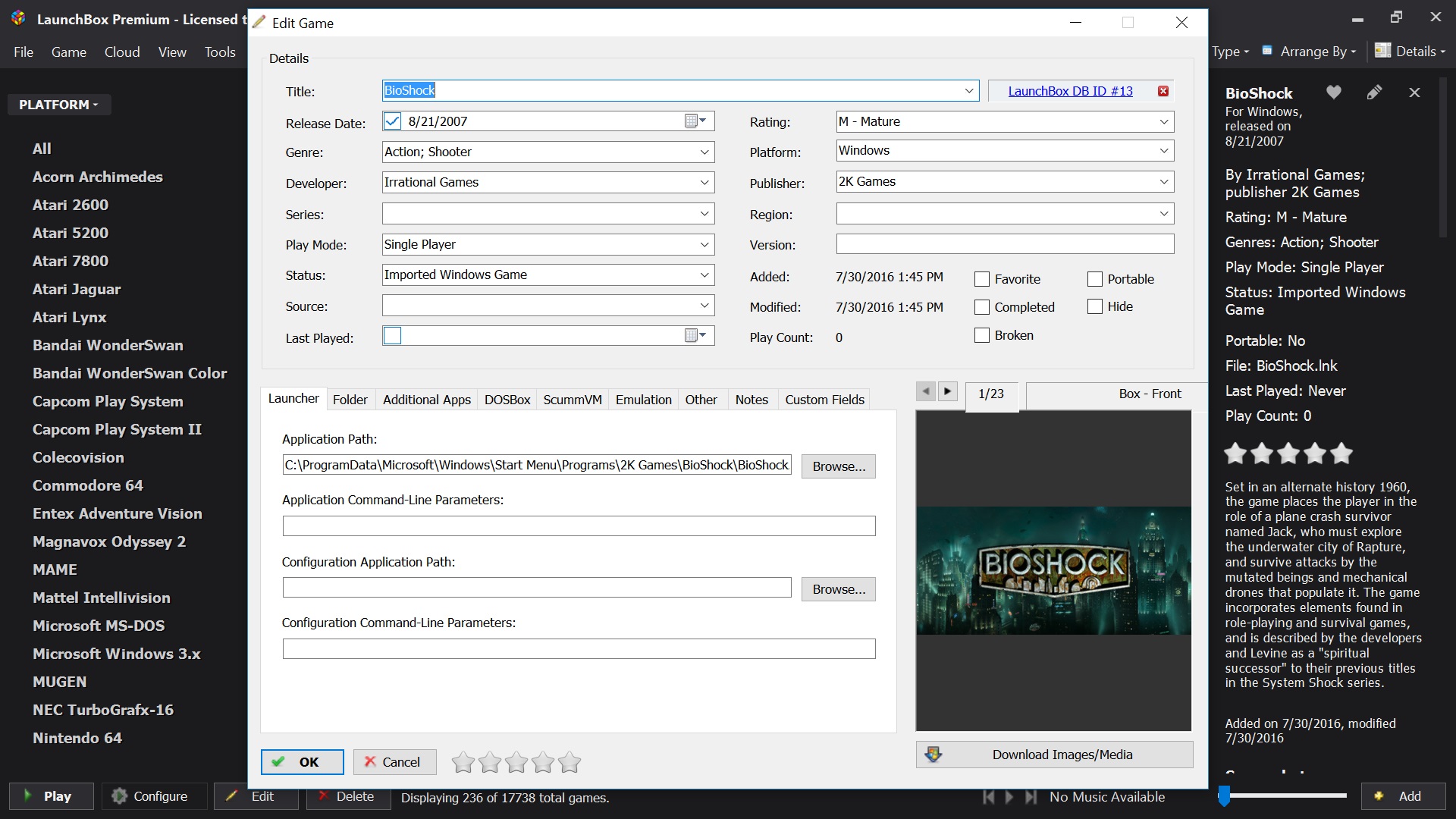1456x819 pixels.
Task: Check the Hide checkbox
Action: [x=1095, y=306]
